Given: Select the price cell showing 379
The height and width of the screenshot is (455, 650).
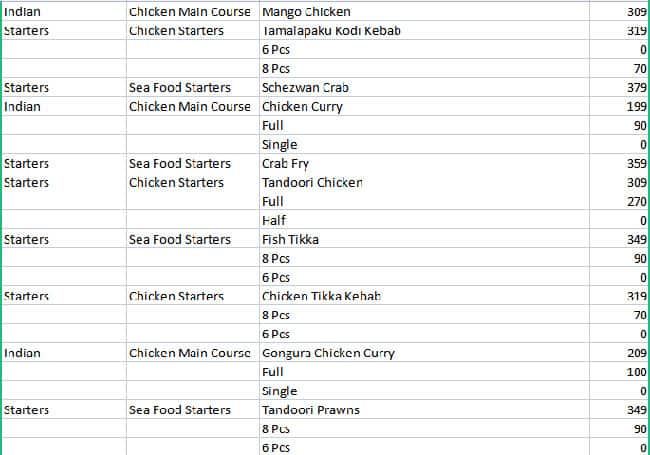Looking at the screenshot, I should pos(636,88).
